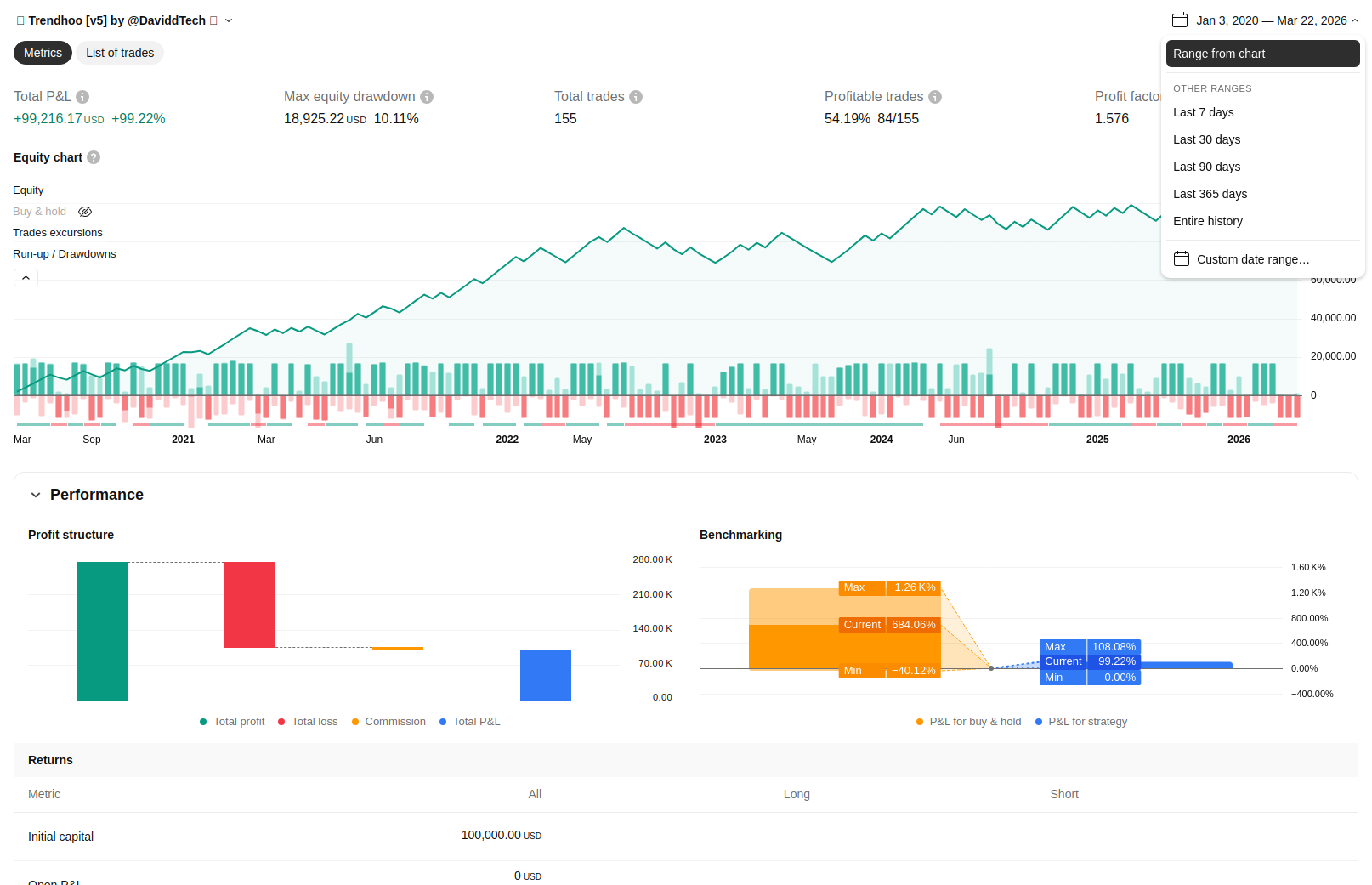
Task: Click the Range from chart button
Action: (x=1262, y=54)
